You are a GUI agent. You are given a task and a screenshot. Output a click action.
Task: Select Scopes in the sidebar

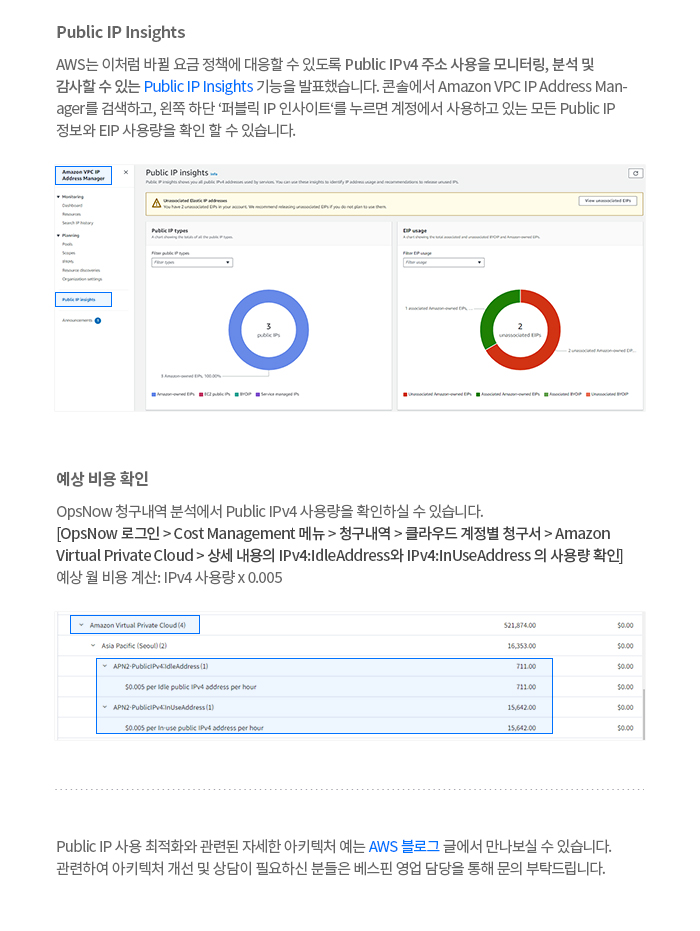click(69, 253)
